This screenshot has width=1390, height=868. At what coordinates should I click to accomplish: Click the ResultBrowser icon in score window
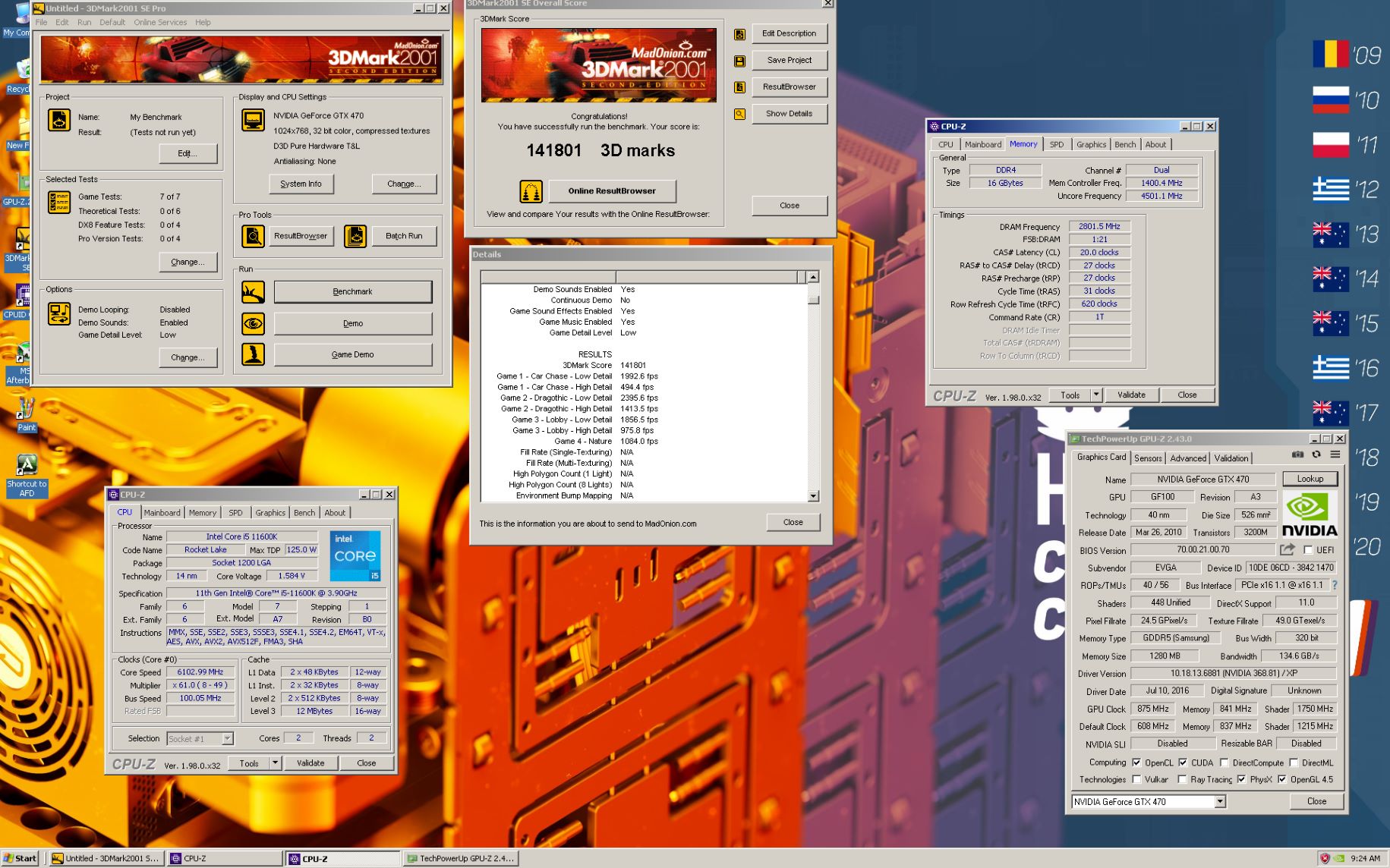point(739,87)
